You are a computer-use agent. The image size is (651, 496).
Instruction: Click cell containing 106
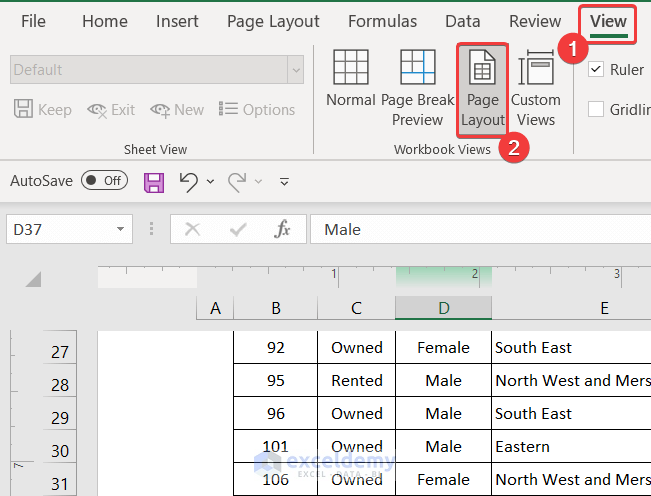pyautogui.click(x=276, y=479)
